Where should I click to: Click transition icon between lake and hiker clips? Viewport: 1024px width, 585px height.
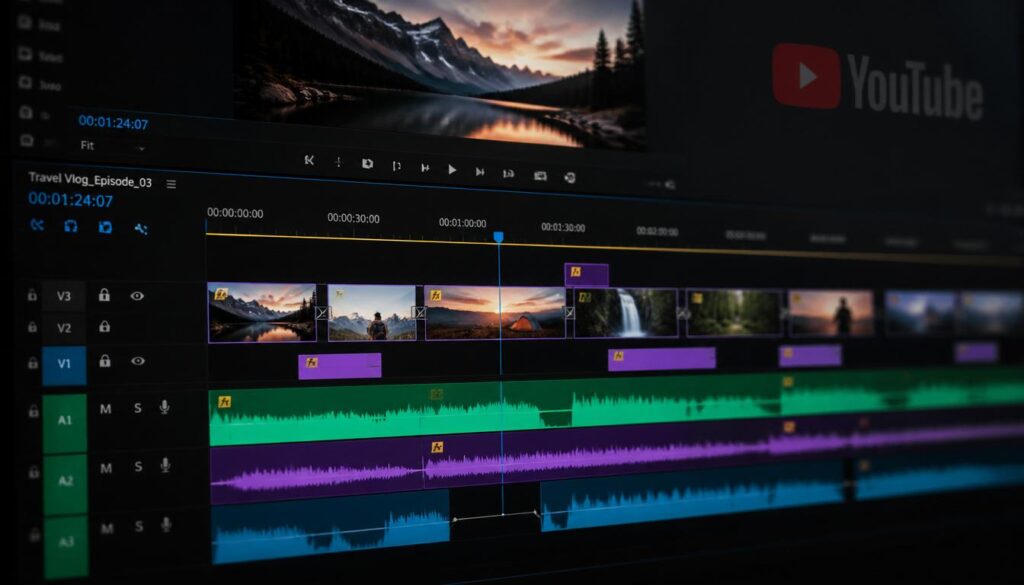[x=321, y=313]
